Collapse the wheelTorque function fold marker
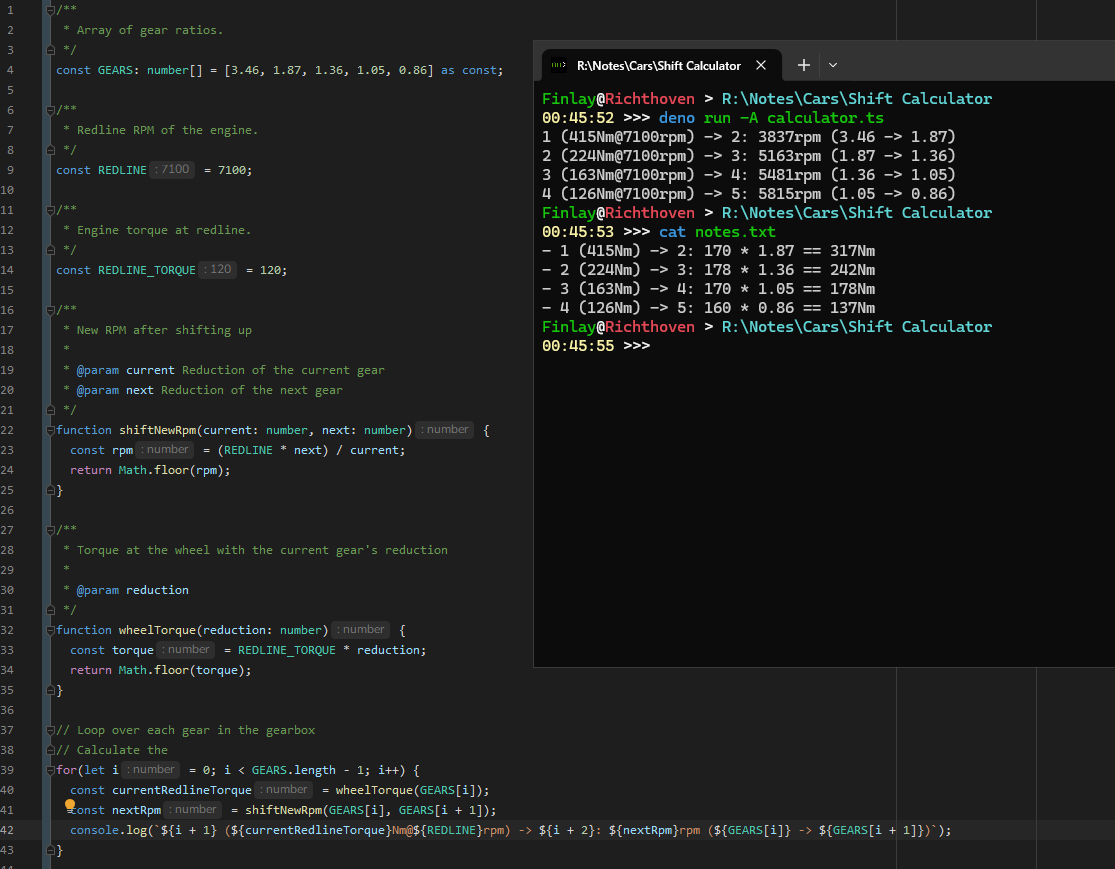Image resolution: width=1115 pixels, height=869 pixels. [x=51, y=630]
